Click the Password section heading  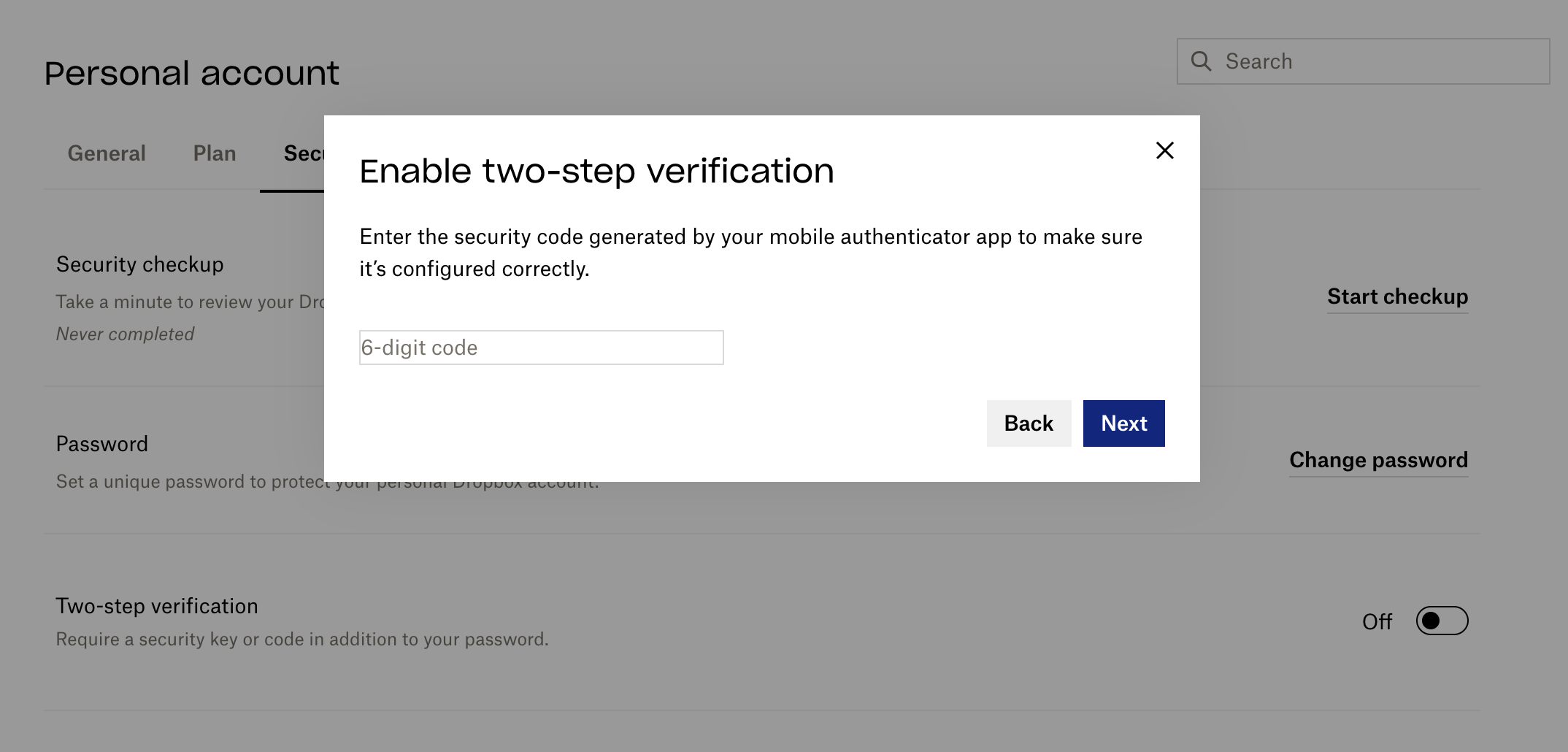102,444
